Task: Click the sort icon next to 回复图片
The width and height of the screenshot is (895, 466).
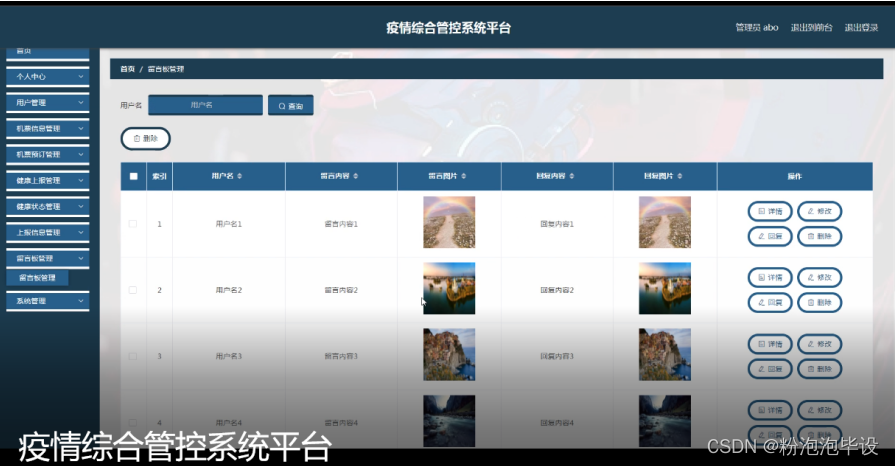Action: (x=680, y=176)
